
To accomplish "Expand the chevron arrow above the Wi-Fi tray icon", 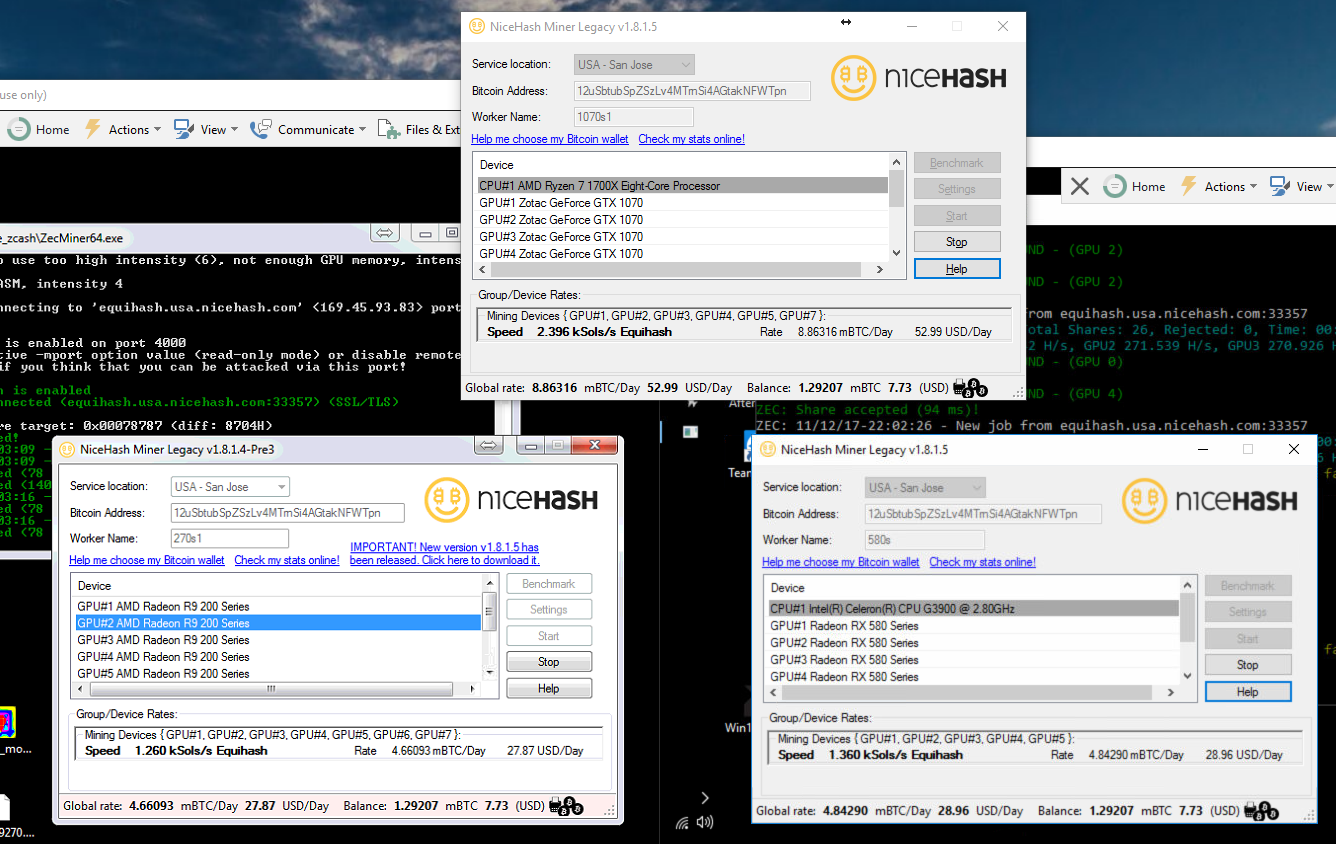I will tap(705, 797).
